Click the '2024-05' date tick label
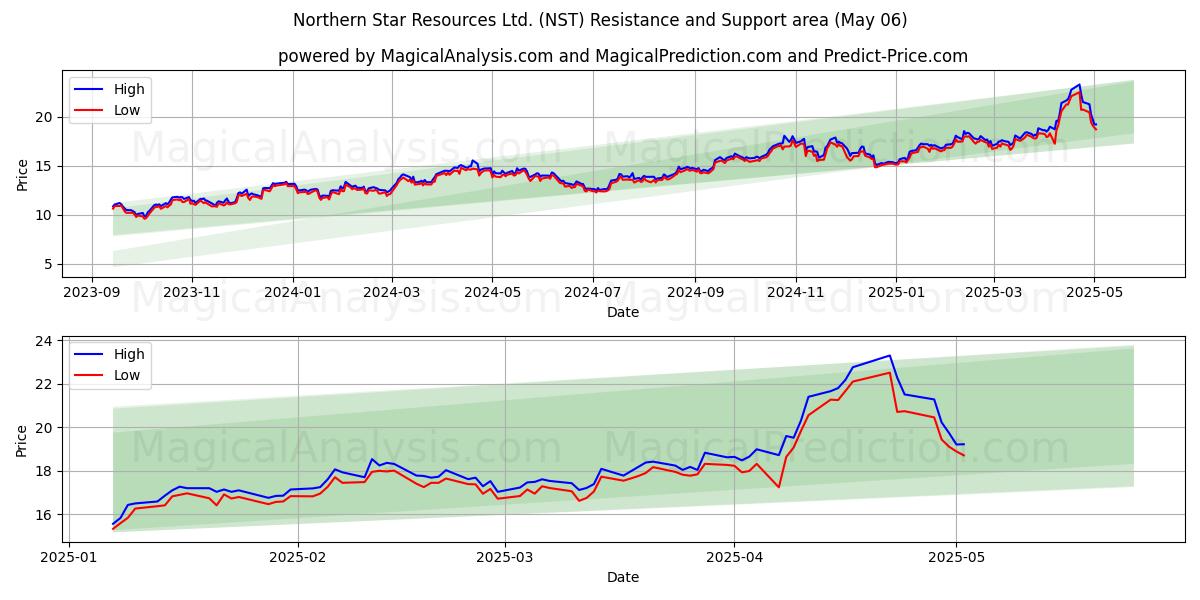1200x600 pixels. [492, 292]
